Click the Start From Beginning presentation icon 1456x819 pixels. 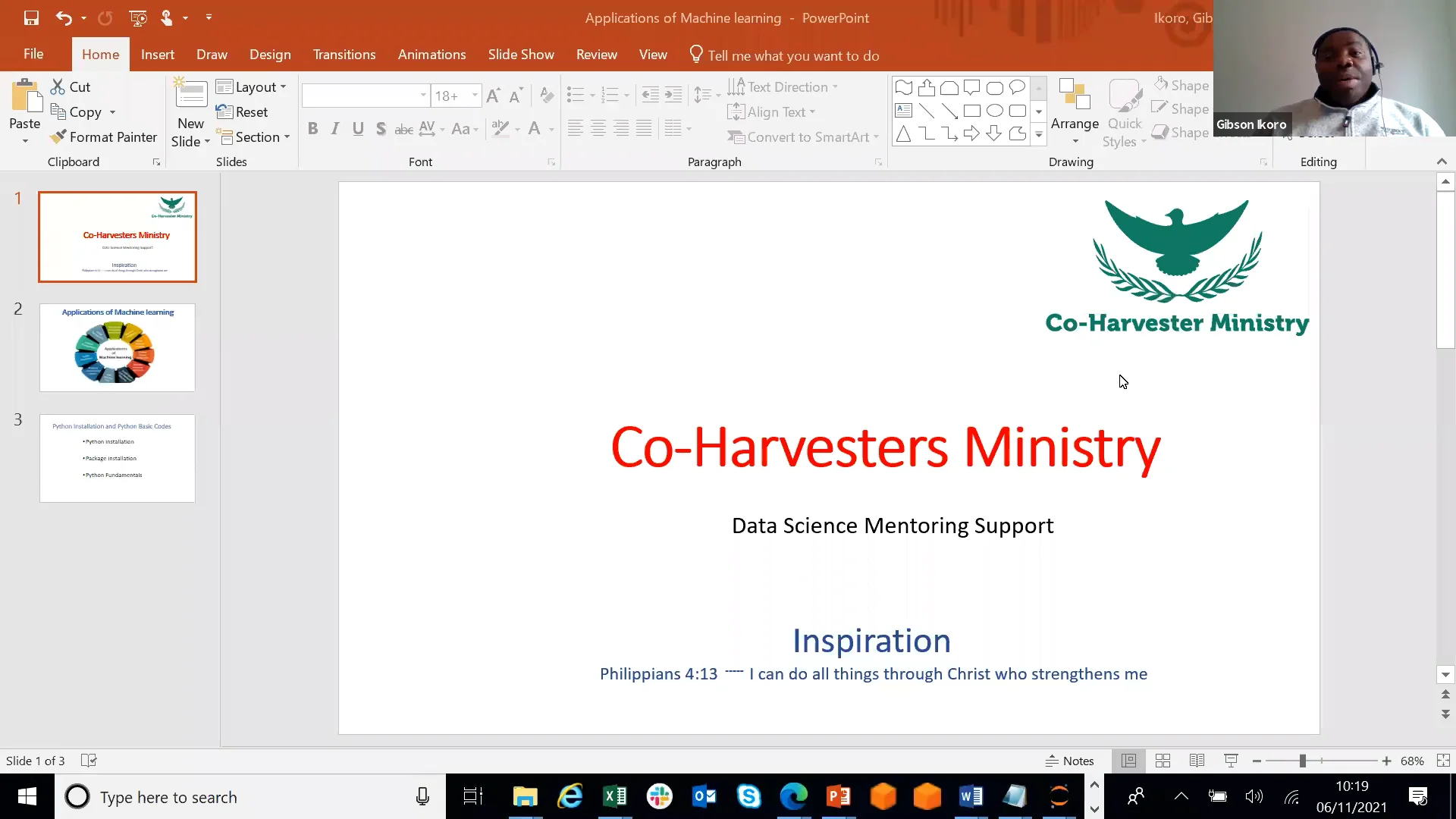pyautogui.click(x=137, y=18)
